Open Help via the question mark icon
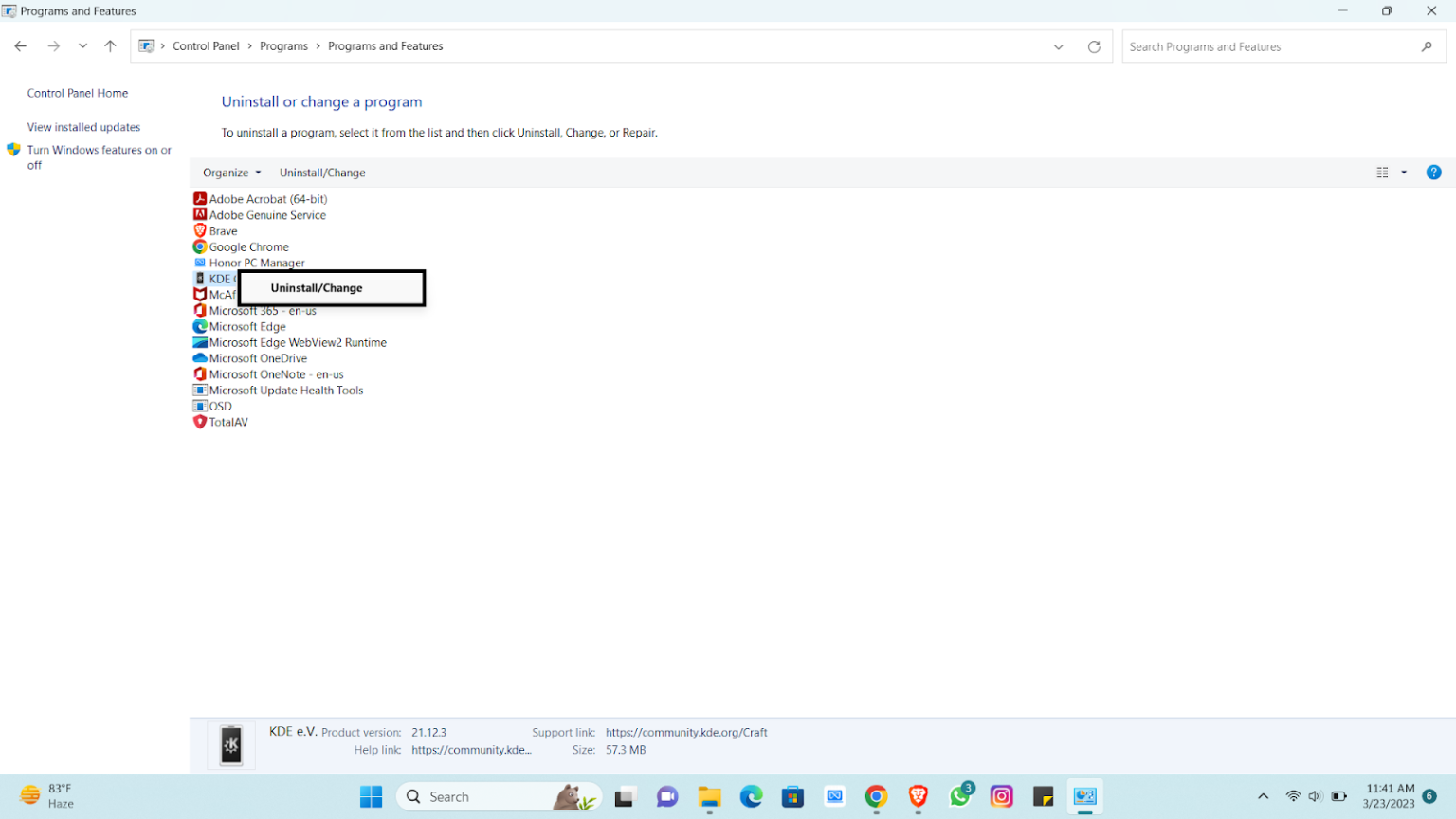 (x=1433, y=172)
